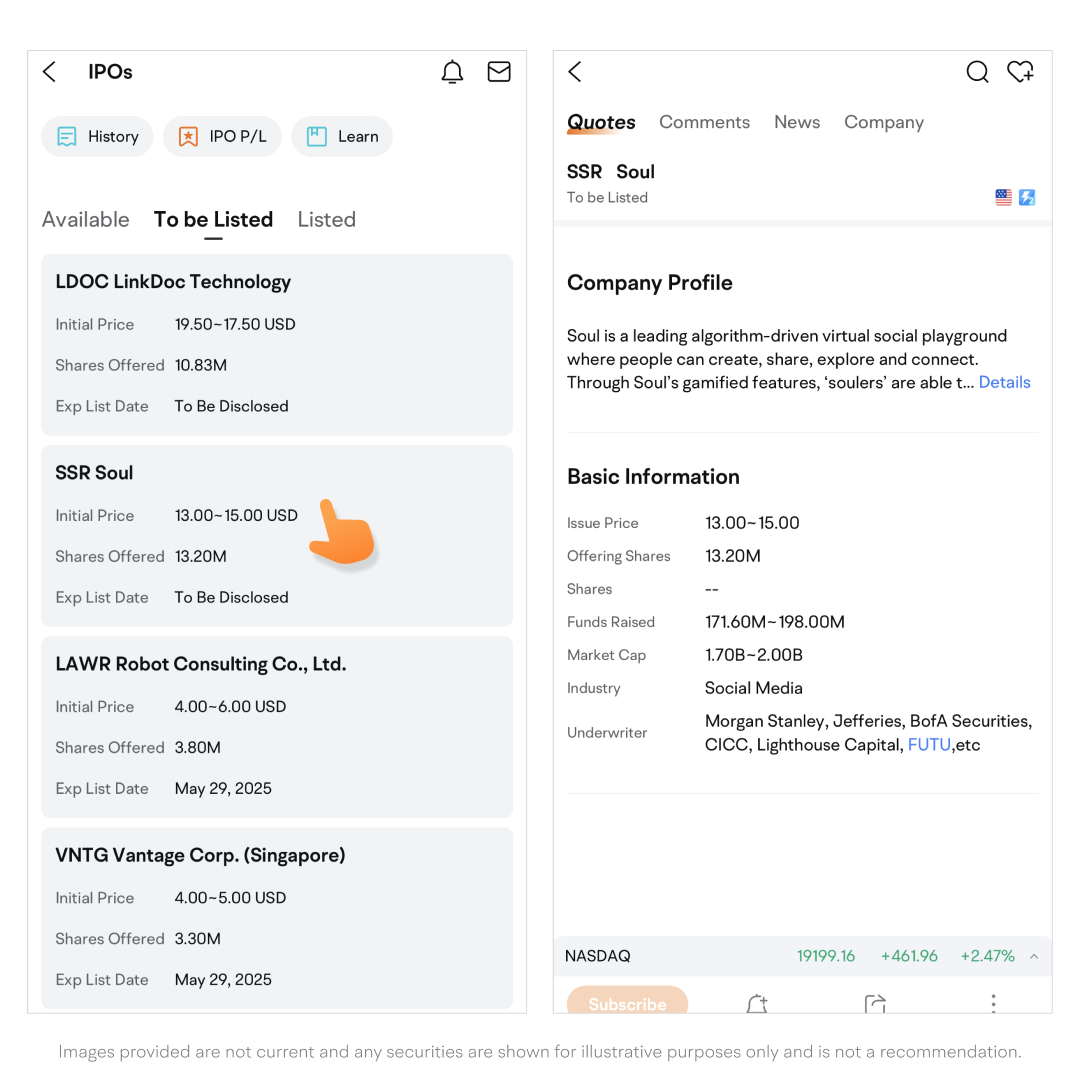The width and height of the screenshot is (1080, 1081).
Task: Open the Comments tab
Action: (704, 122)
